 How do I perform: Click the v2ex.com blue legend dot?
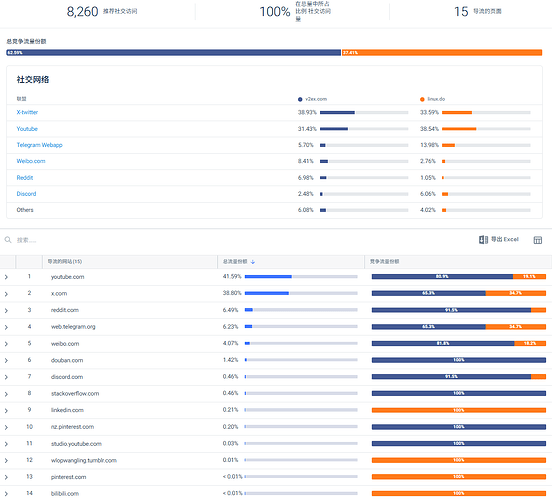[300, 99]
